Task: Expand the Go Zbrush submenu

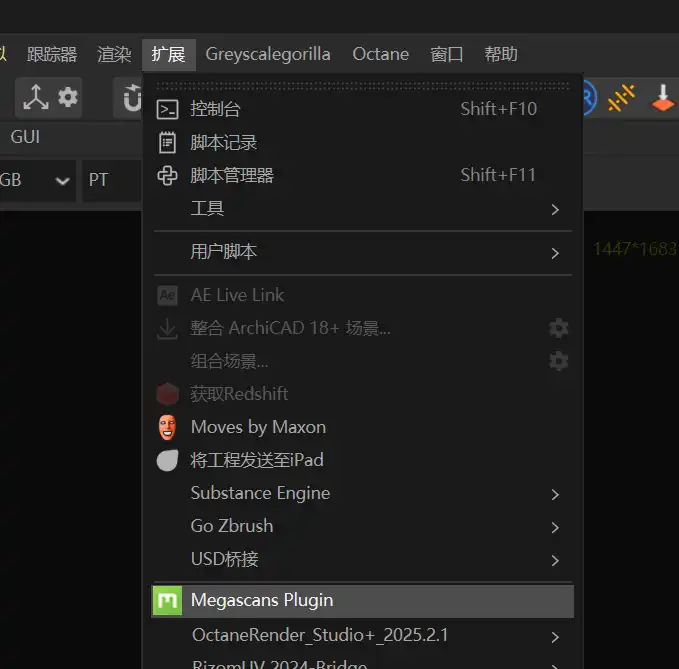Action: 232,526
